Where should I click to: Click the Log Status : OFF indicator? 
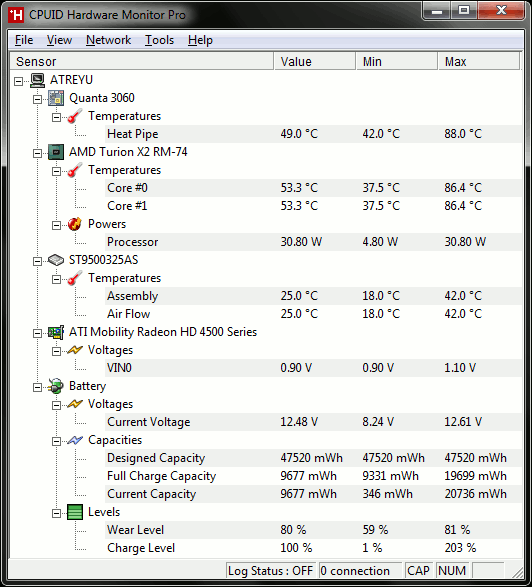tap(271, 571)
